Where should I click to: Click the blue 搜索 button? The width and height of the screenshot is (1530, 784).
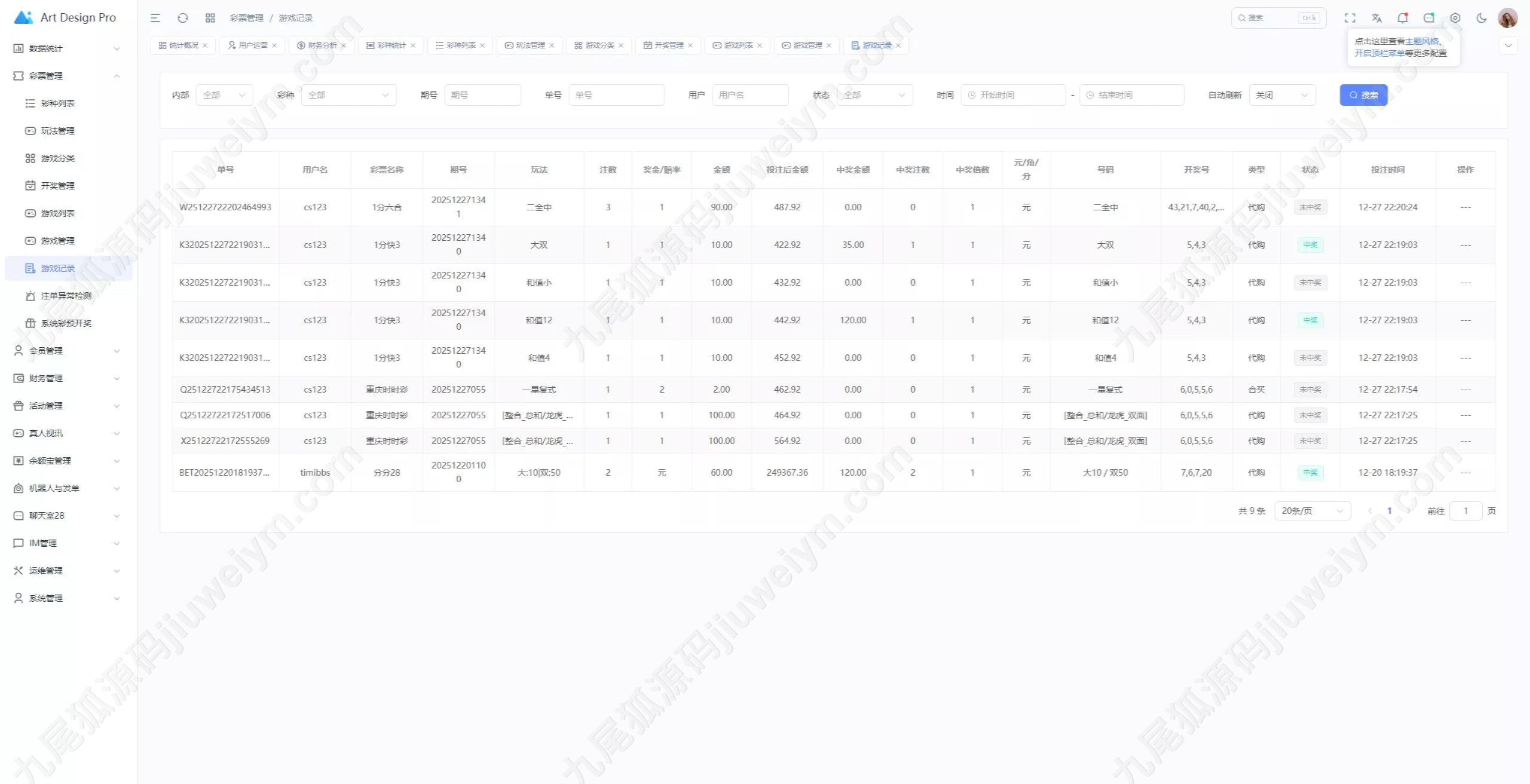coord(1363,95)
